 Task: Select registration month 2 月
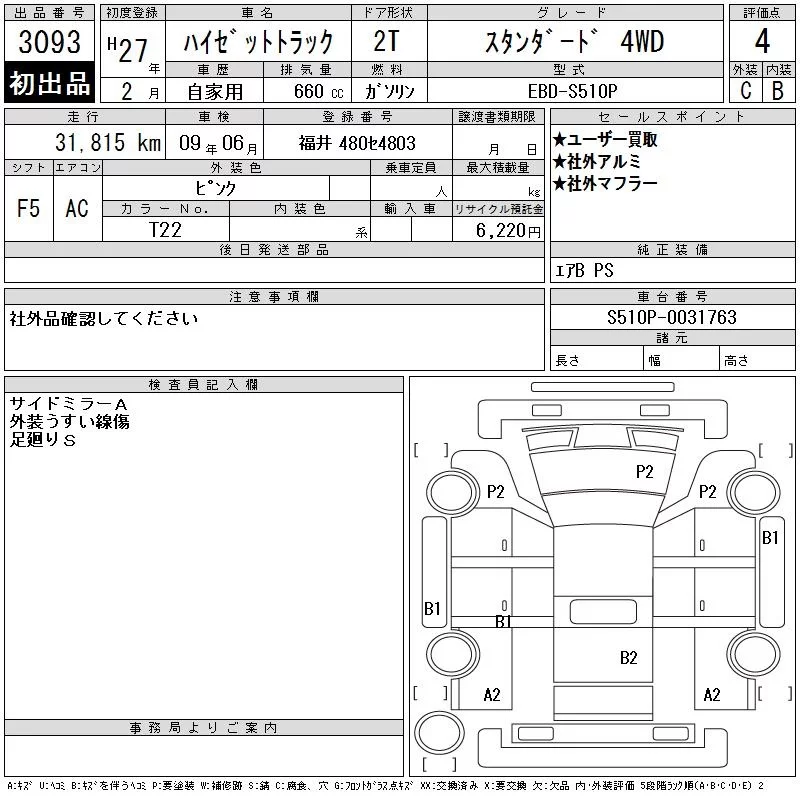pos(140,92)
